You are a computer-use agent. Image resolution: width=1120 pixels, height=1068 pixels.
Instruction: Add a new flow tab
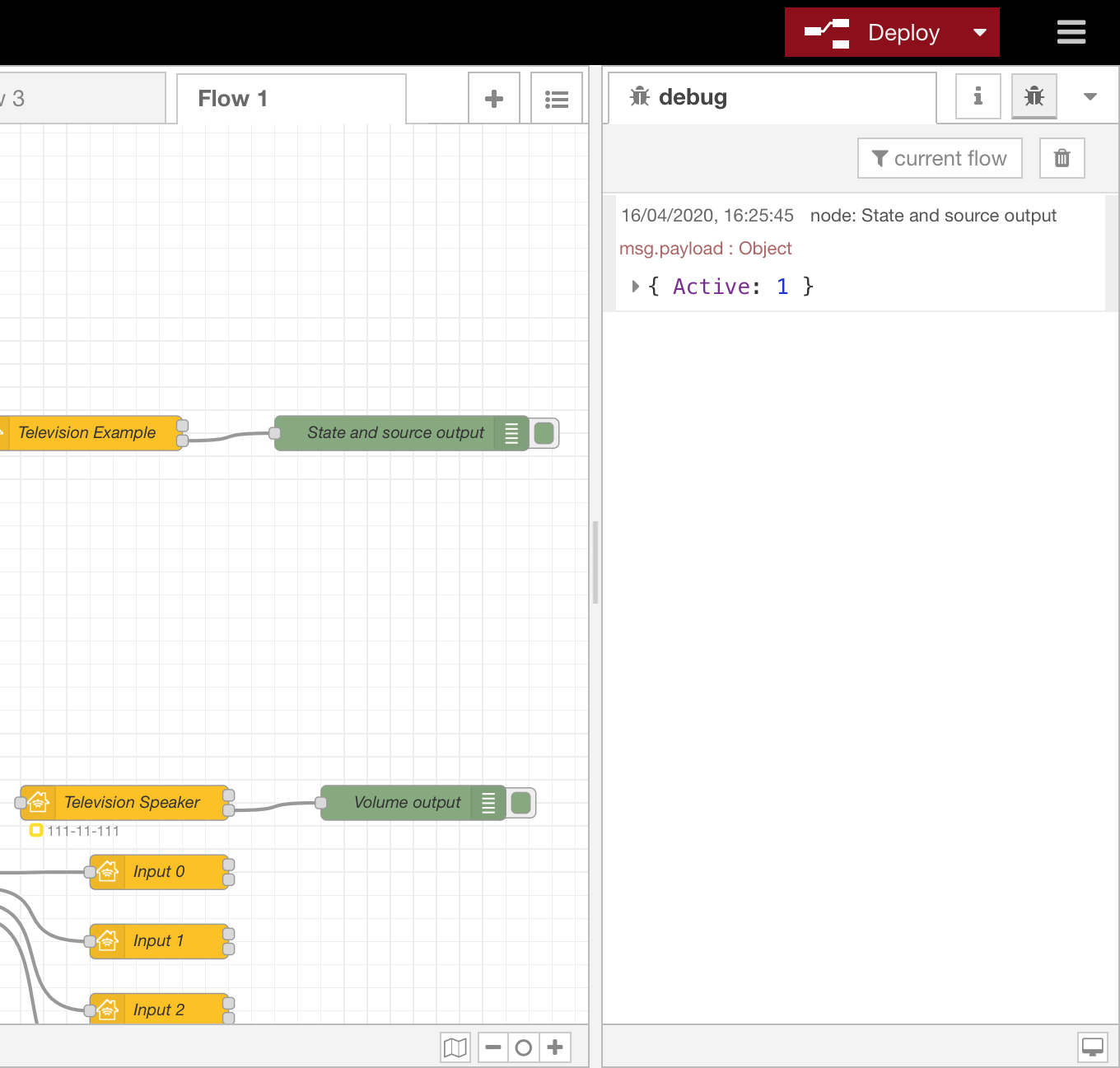pyautogui.click(x=494, y=99)
